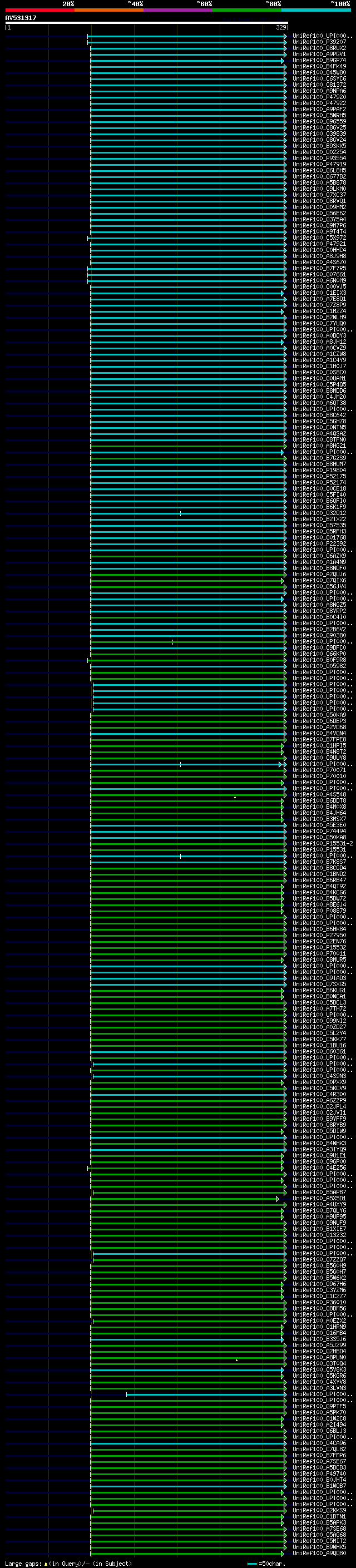Open the UniRef100_A9PGV1 entry
356x1568 pixels.
click(319, 54)
